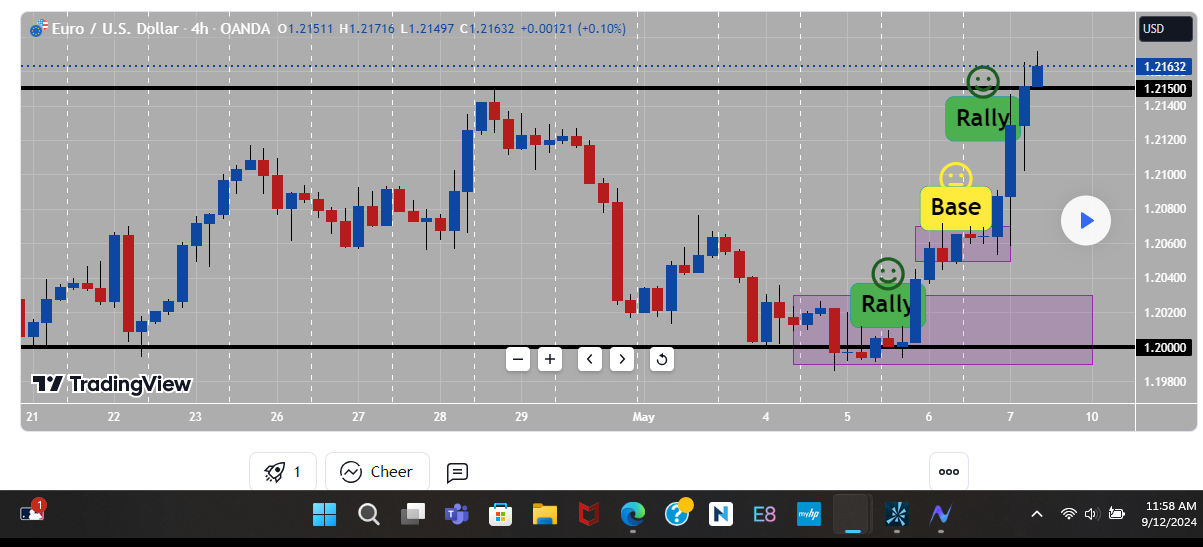
Task: Click the Cheer button
Action: (377, 472)
